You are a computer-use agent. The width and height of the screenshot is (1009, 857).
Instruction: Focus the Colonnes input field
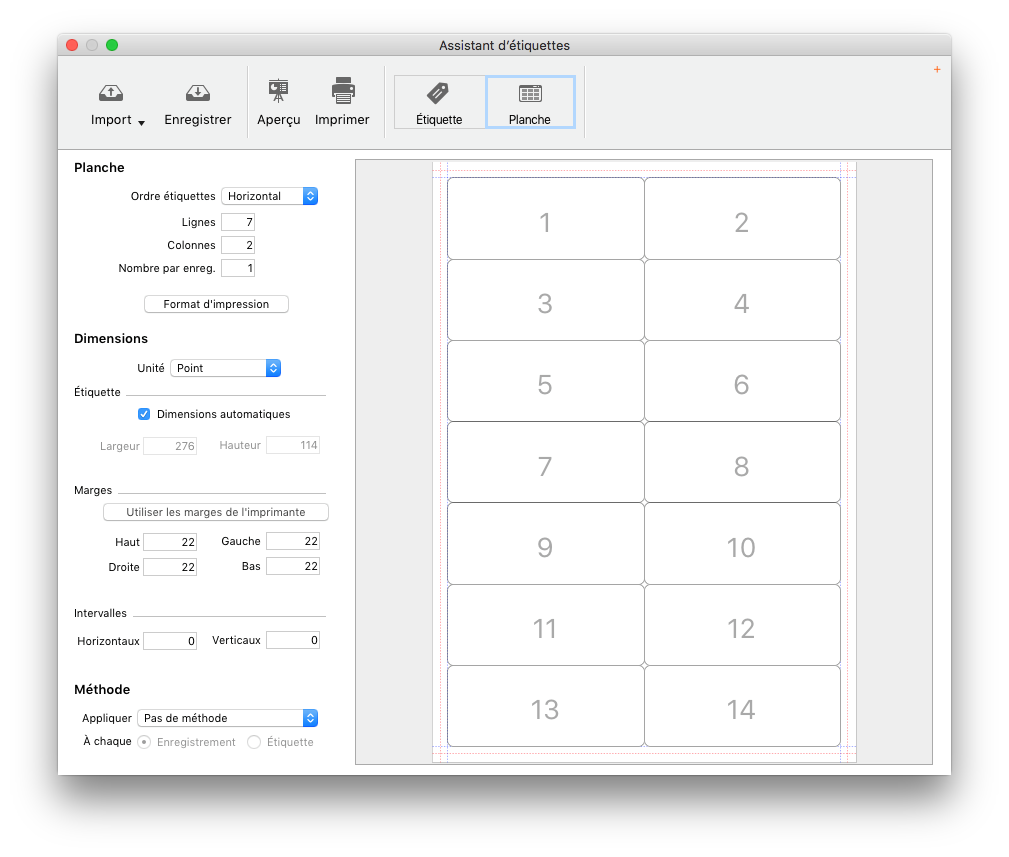pos(238,245)
